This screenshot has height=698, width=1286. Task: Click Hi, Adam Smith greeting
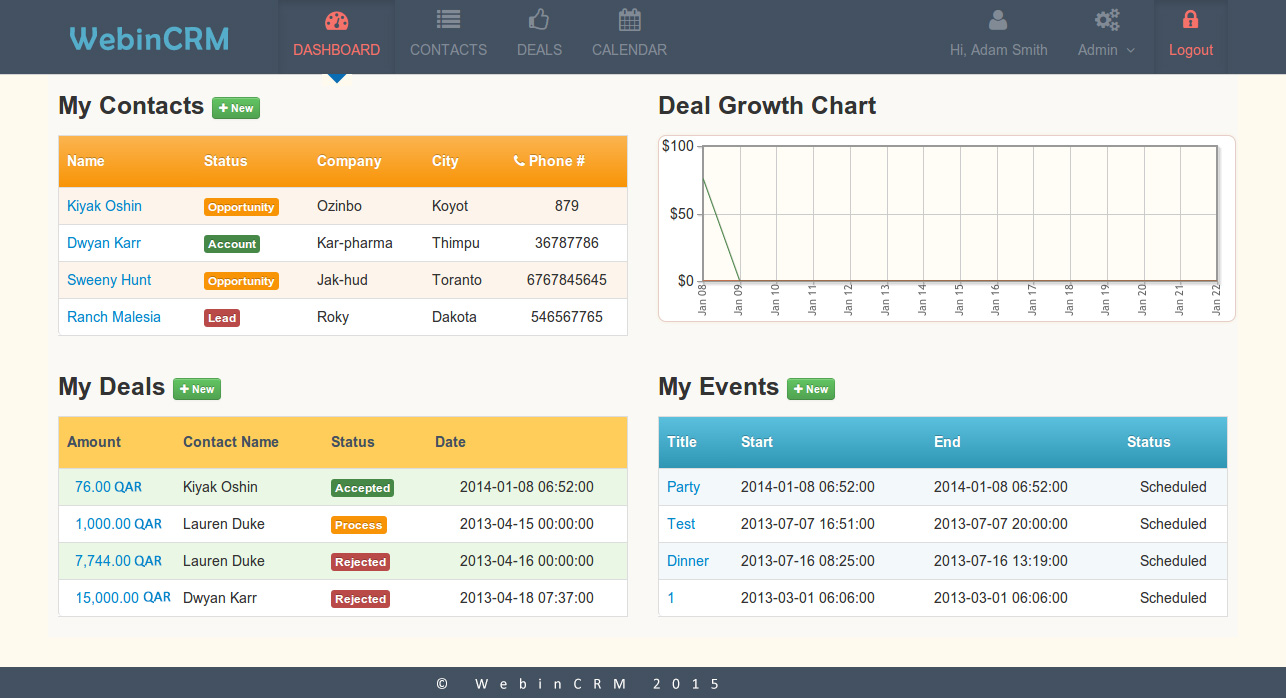pos(999,50)
